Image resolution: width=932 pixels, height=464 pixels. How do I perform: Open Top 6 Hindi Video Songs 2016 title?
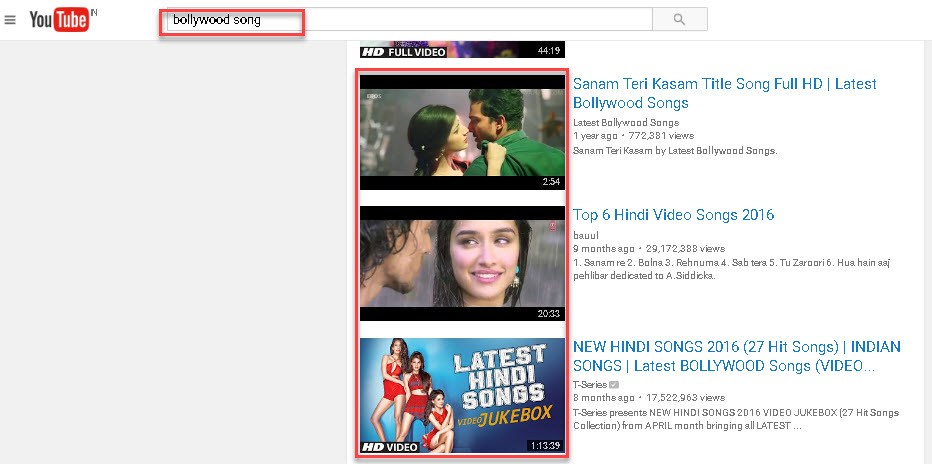coord(673,215)
